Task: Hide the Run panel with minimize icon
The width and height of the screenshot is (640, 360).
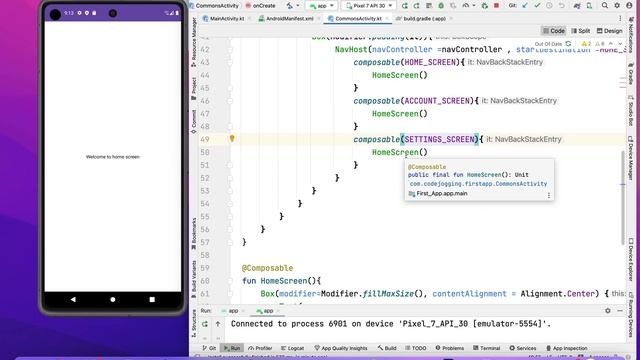Action: (620, 311)
